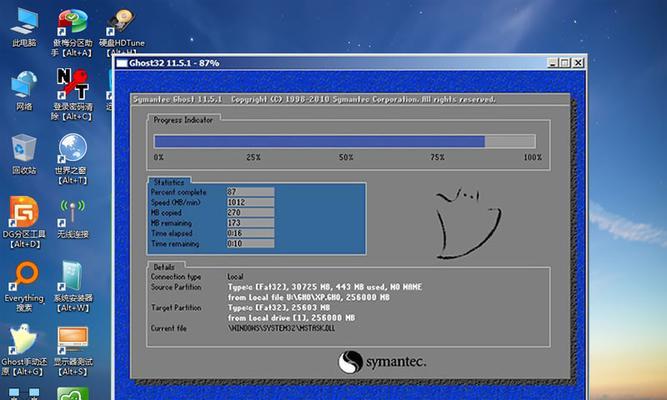Launch the DG分区工具 partition tool
667x400 pixels.
pyautogui.click(x=23, y=212)
